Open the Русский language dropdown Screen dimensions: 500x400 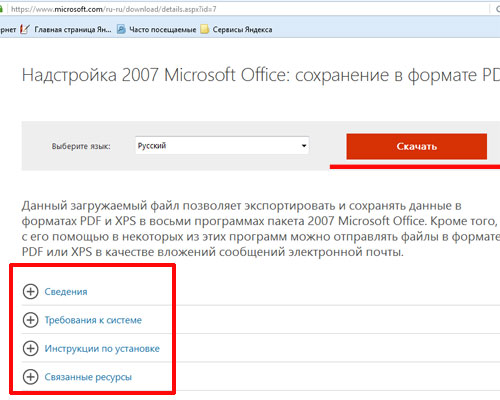click(222, 145)
